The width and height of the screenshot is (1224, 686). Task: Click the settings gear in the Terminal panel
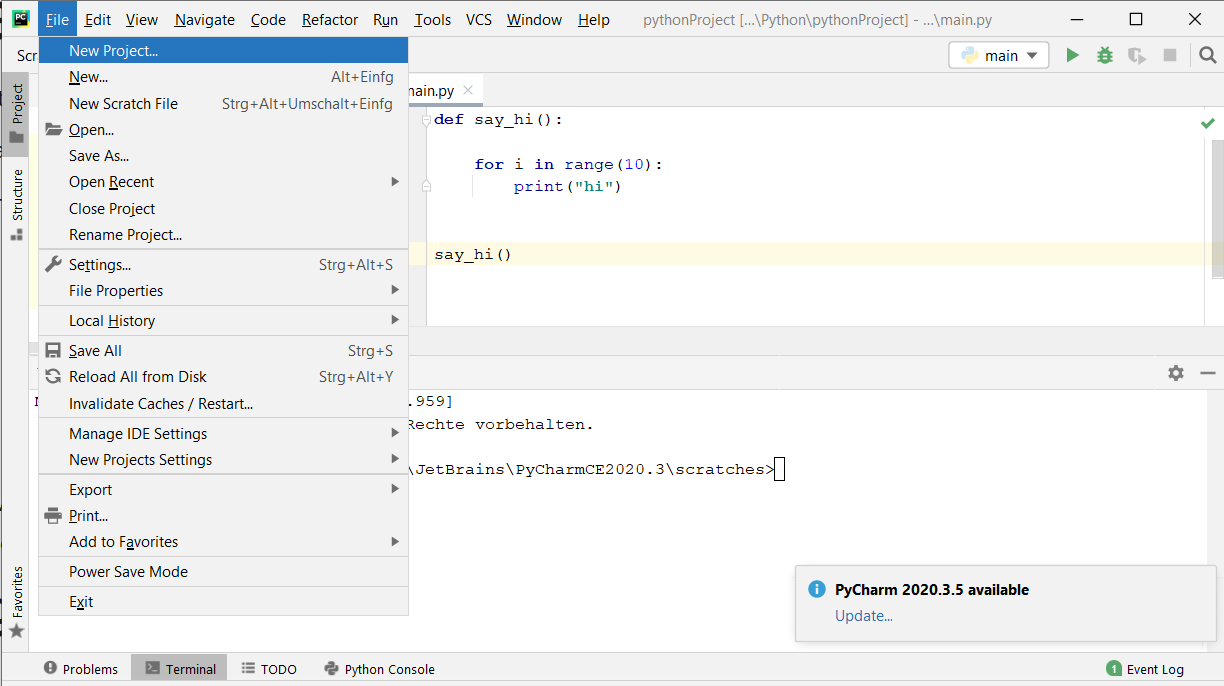point(1175,372)
